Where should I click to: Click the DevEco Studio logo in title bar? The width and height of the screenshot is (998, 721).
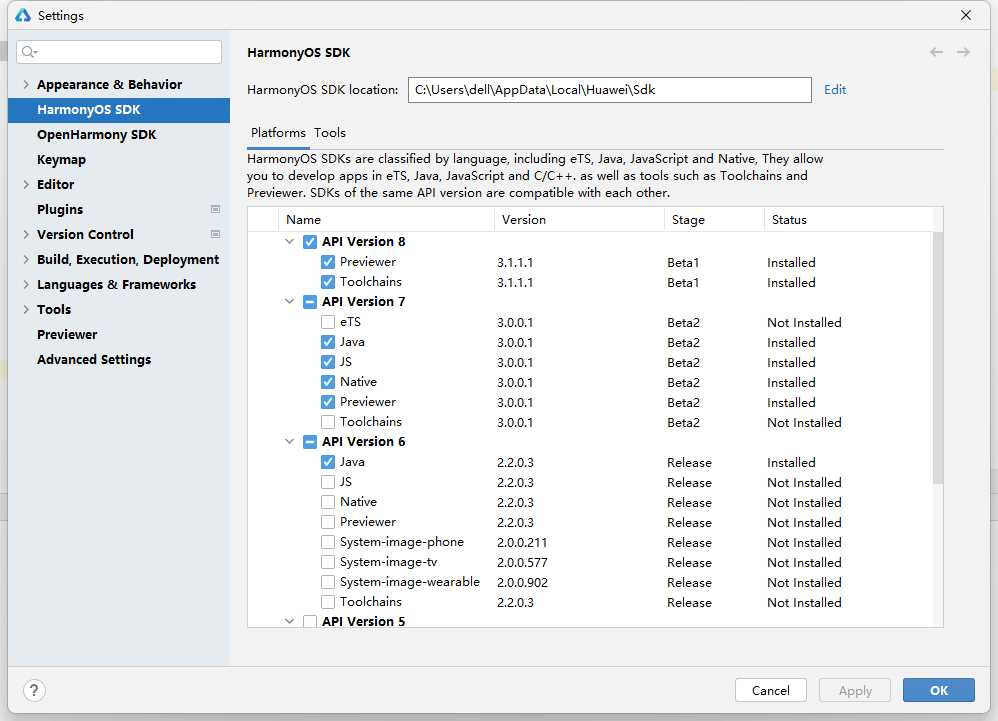coord(23,15)
